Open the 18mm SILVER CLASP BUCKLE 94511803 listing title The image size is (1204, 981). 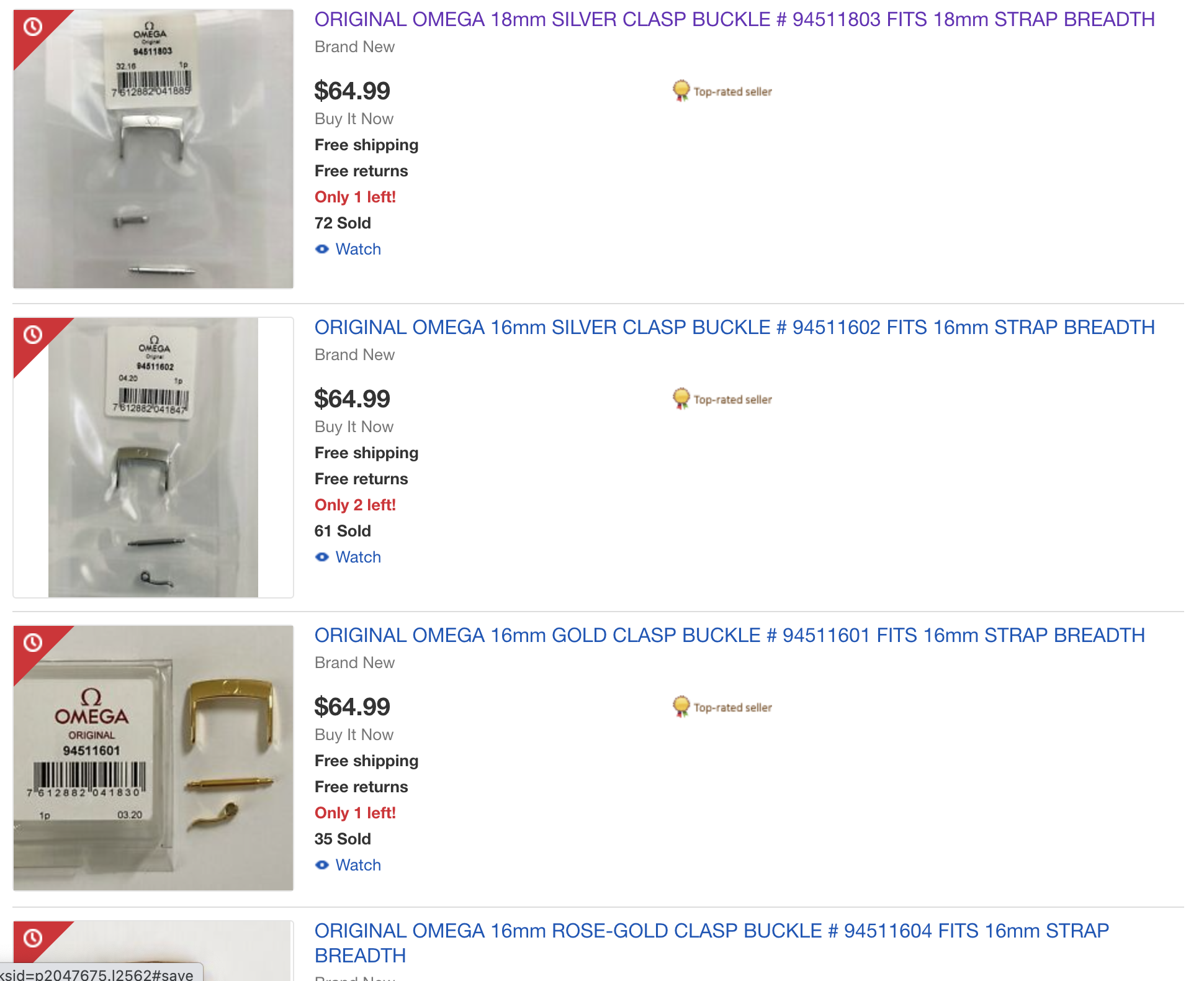[x=734, y=19]
